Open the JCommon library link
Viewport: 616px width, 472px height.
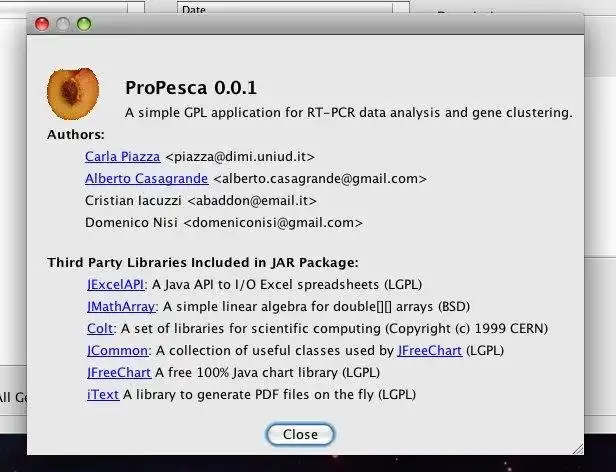click(117, 350)
